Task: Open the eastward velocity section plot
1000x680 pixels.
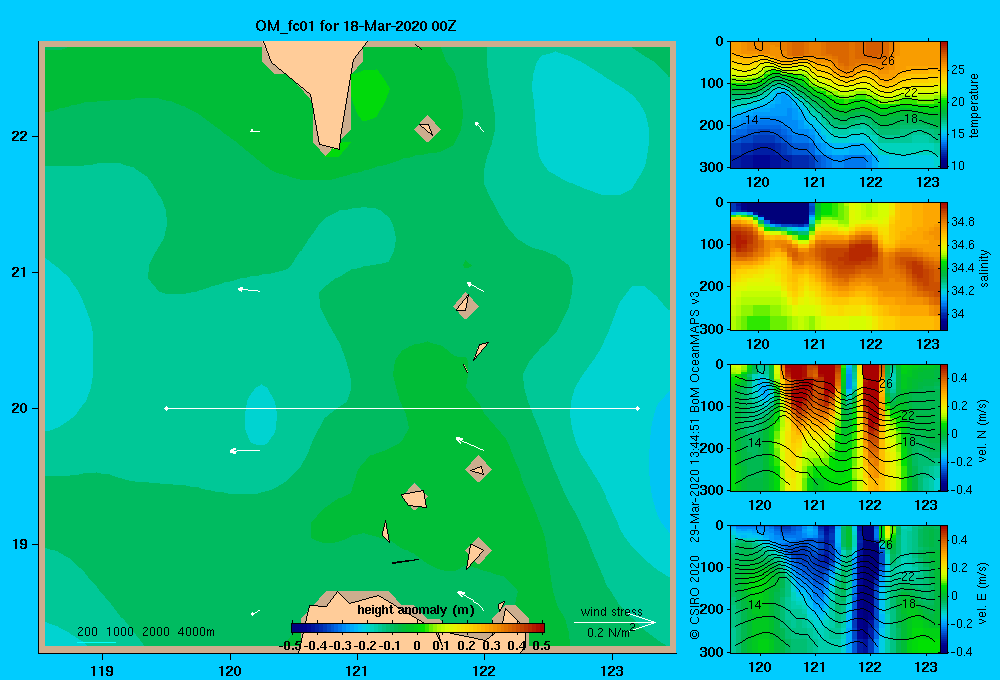Action: tap(834, 589)
